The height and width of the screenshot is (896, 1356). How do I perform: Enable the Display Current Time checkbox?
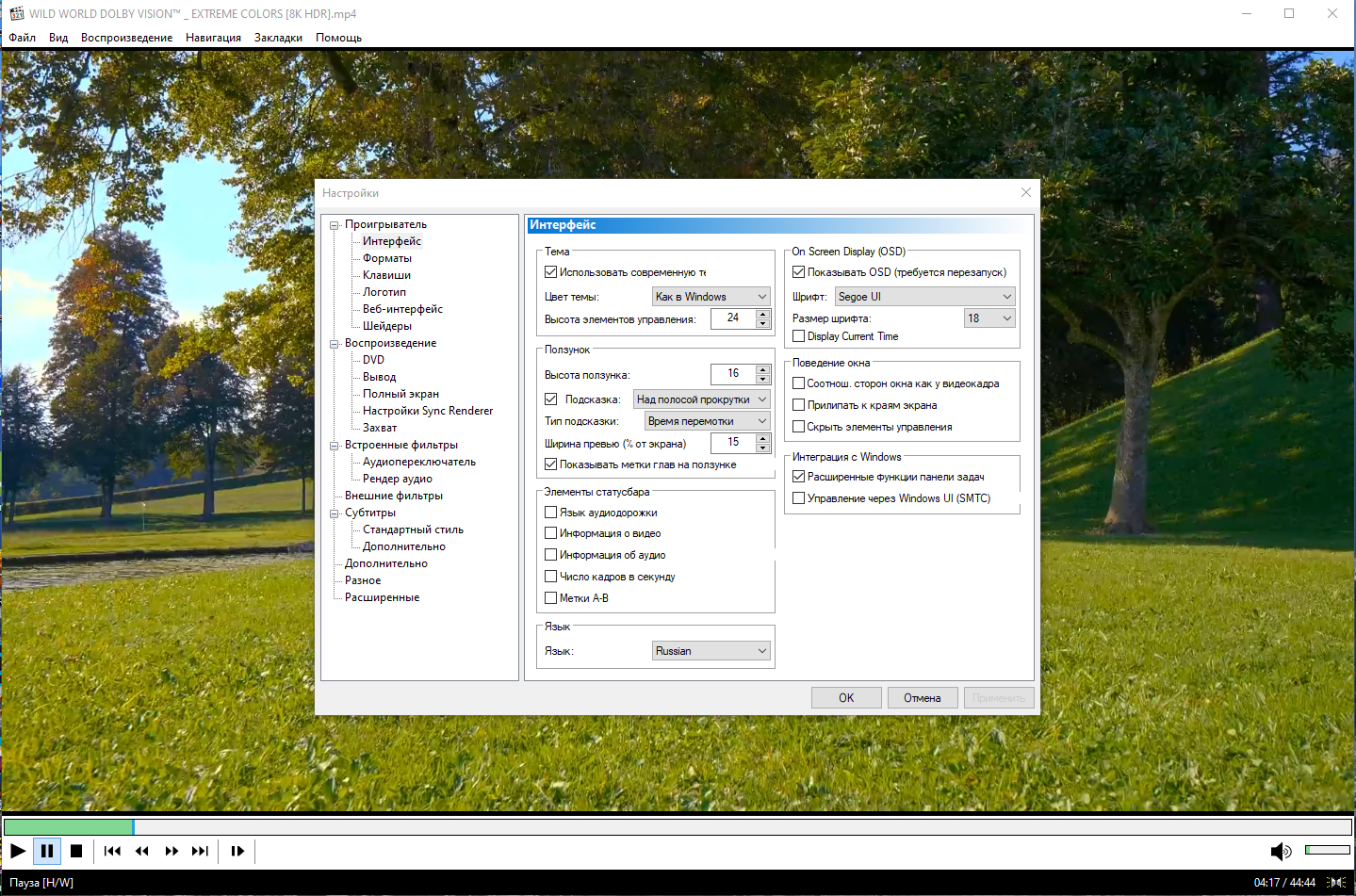(x=799, y=336)
